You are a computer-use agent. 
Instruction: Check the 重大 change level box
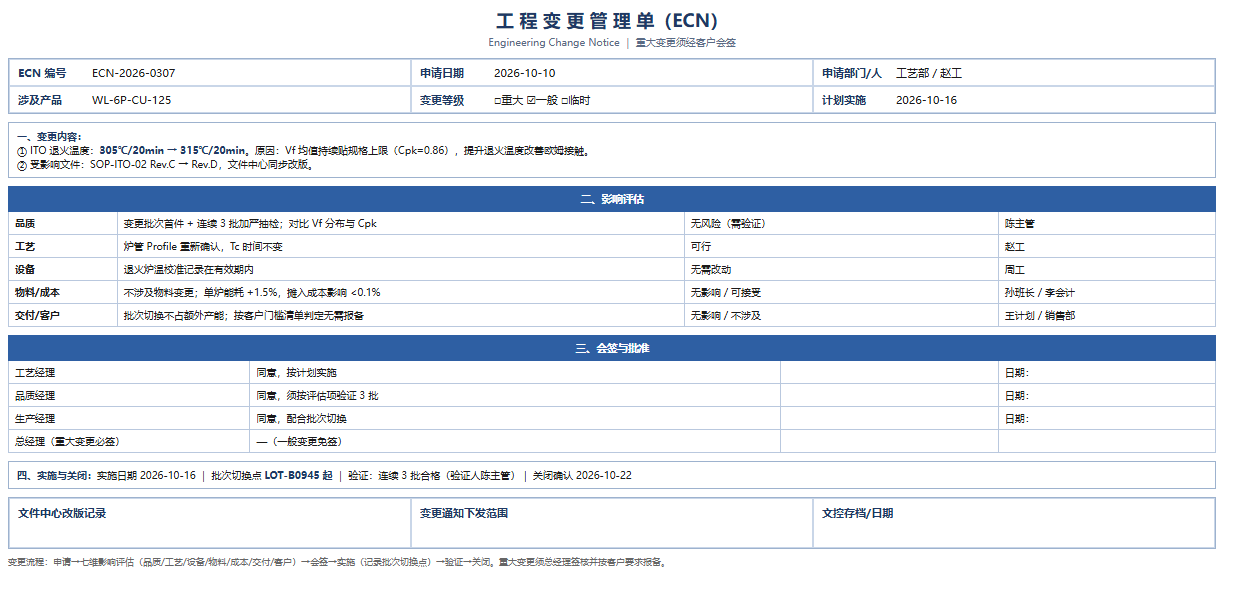click(x=497, y=100)
